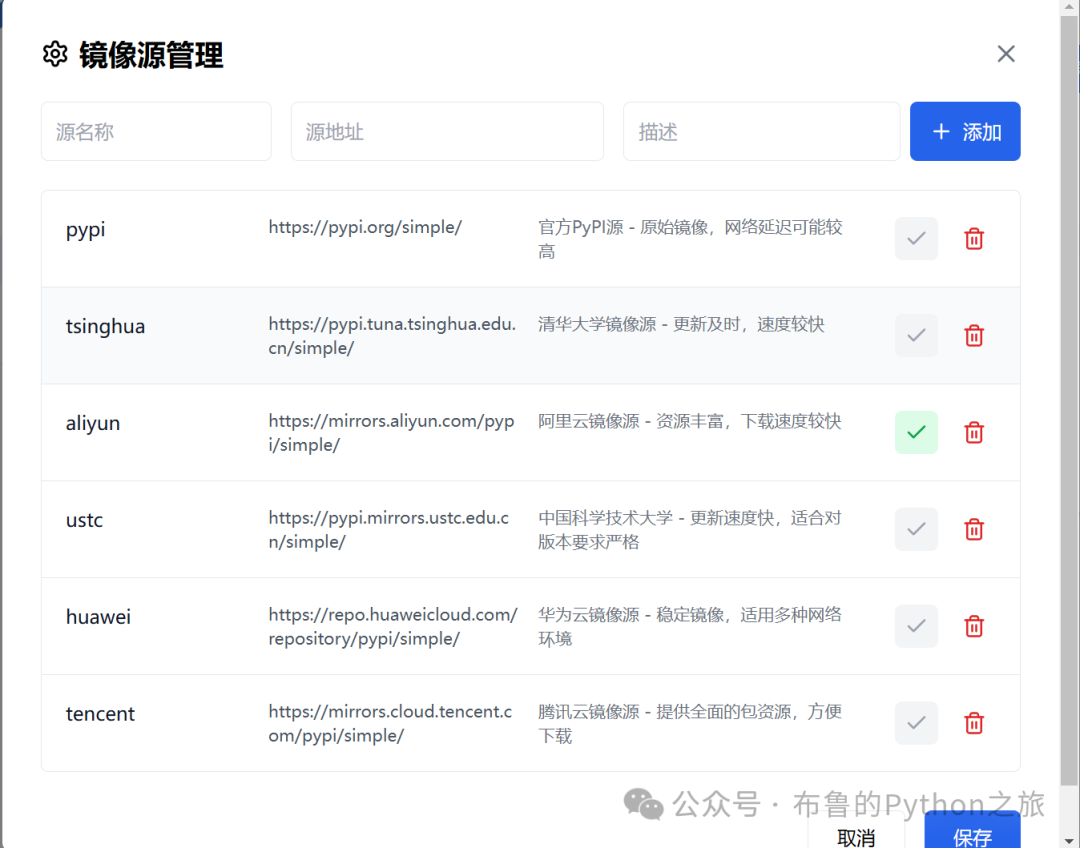Select the ustc source name
1080x848 pixels.
coord(84,520)
